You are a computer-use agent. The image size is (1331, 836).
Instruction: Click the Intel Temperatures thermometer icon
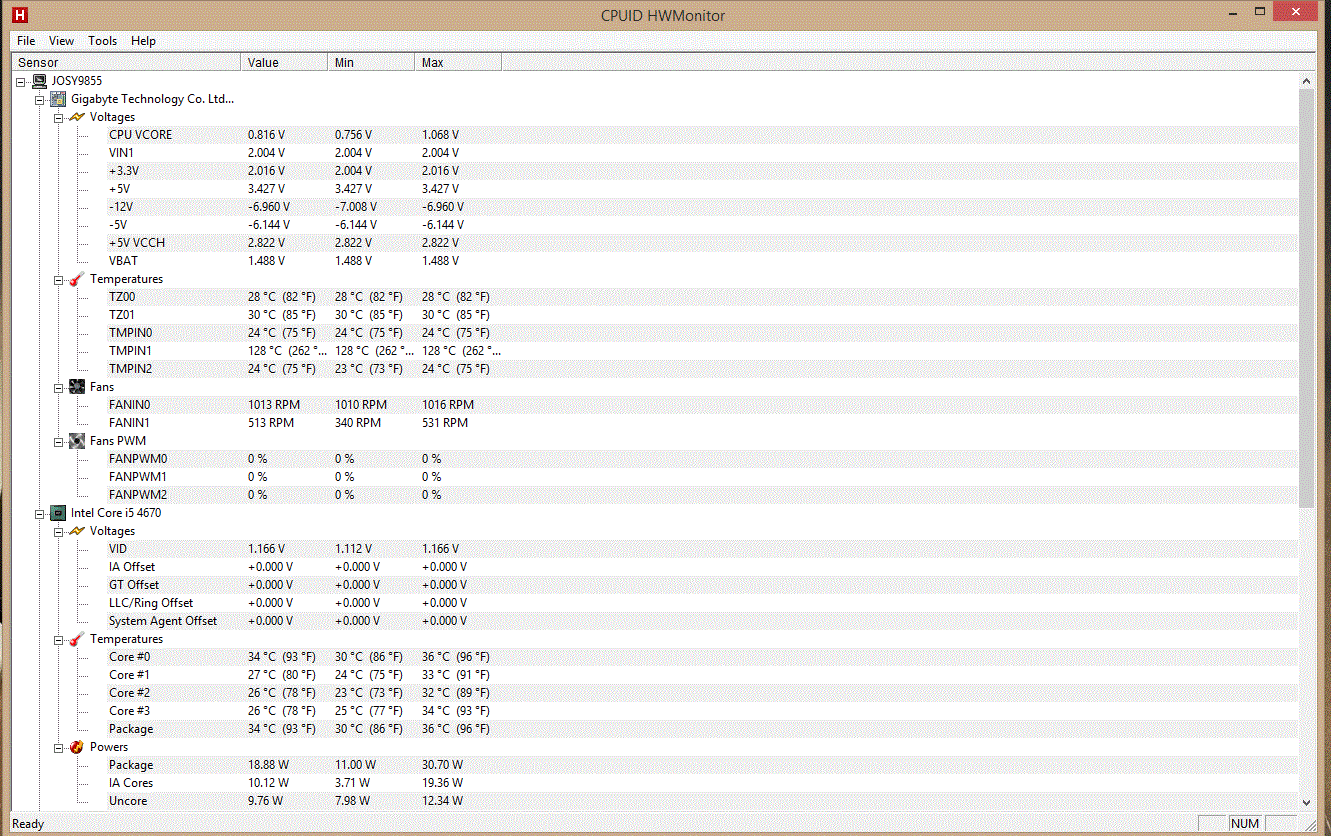pyautogui.click(x=77, y=639)
